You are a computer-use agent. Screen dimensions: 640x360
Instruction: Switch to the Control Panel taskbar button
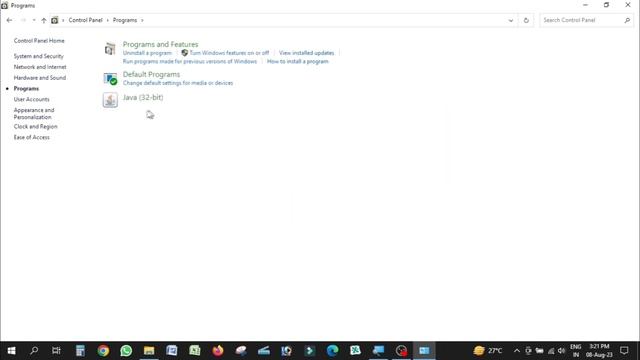(424, 351)
